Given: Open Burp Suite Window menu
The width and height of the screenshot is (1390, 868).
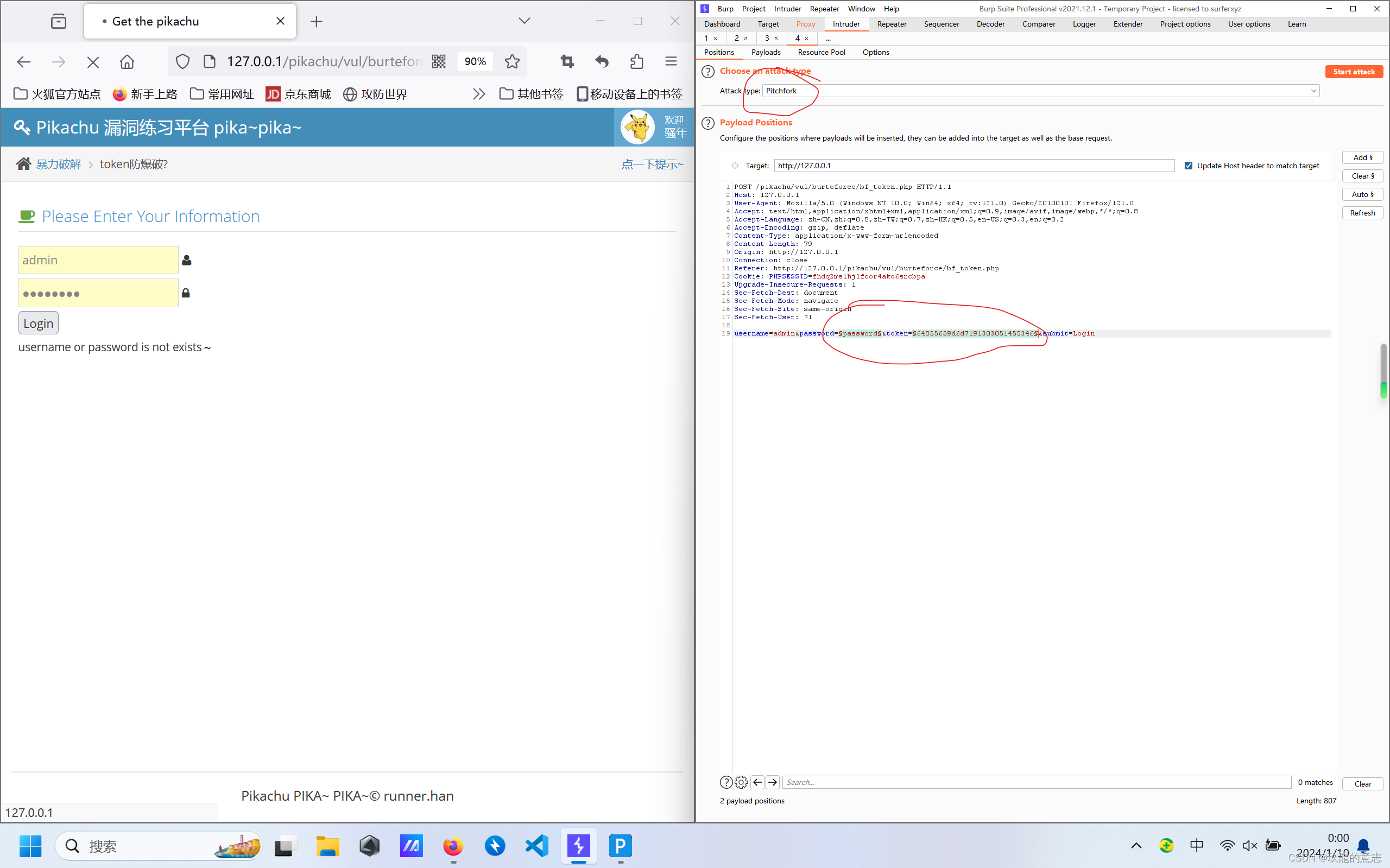Looking at the screenshot, I should click(x=861, y=9).
